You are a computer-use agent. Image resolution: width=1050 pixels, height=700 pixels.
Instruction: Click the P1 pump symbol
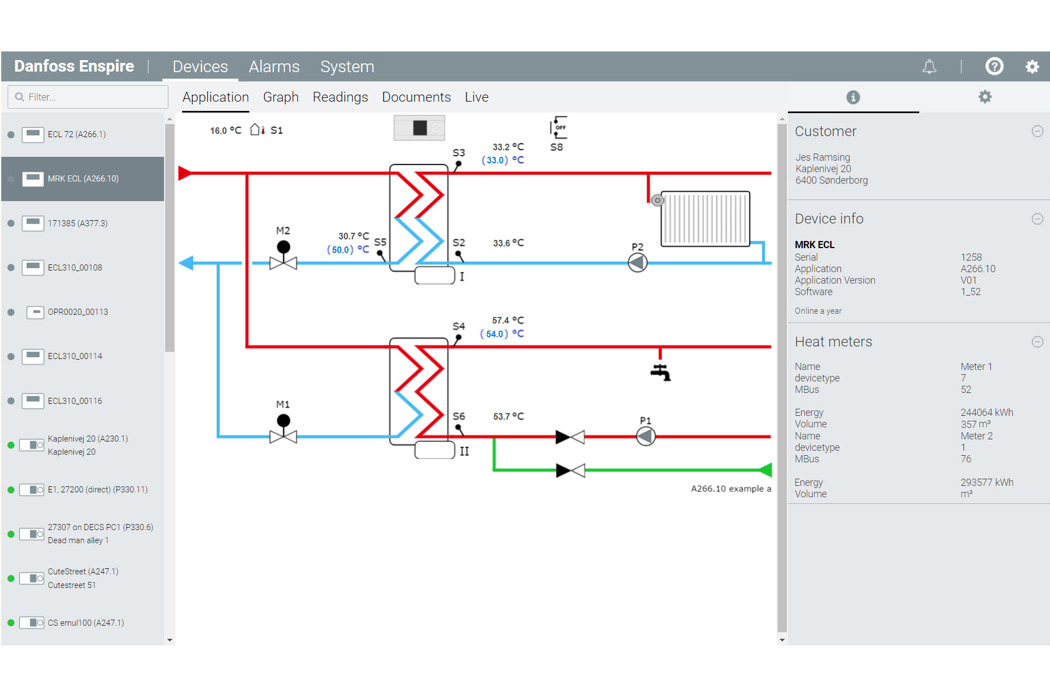pyautogui.click(x=646, y=436)
